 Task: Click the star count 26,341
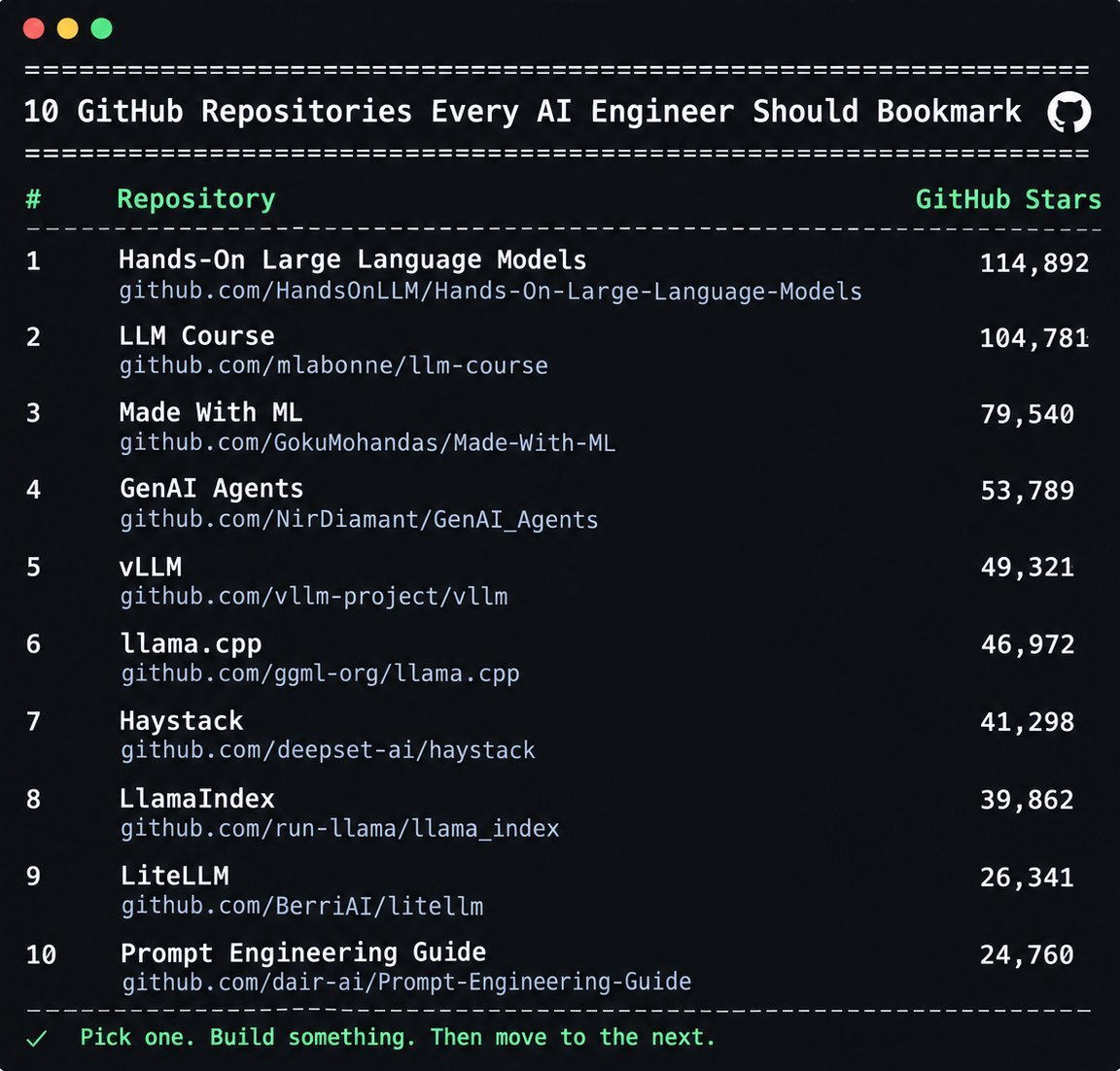(1027, 878)
